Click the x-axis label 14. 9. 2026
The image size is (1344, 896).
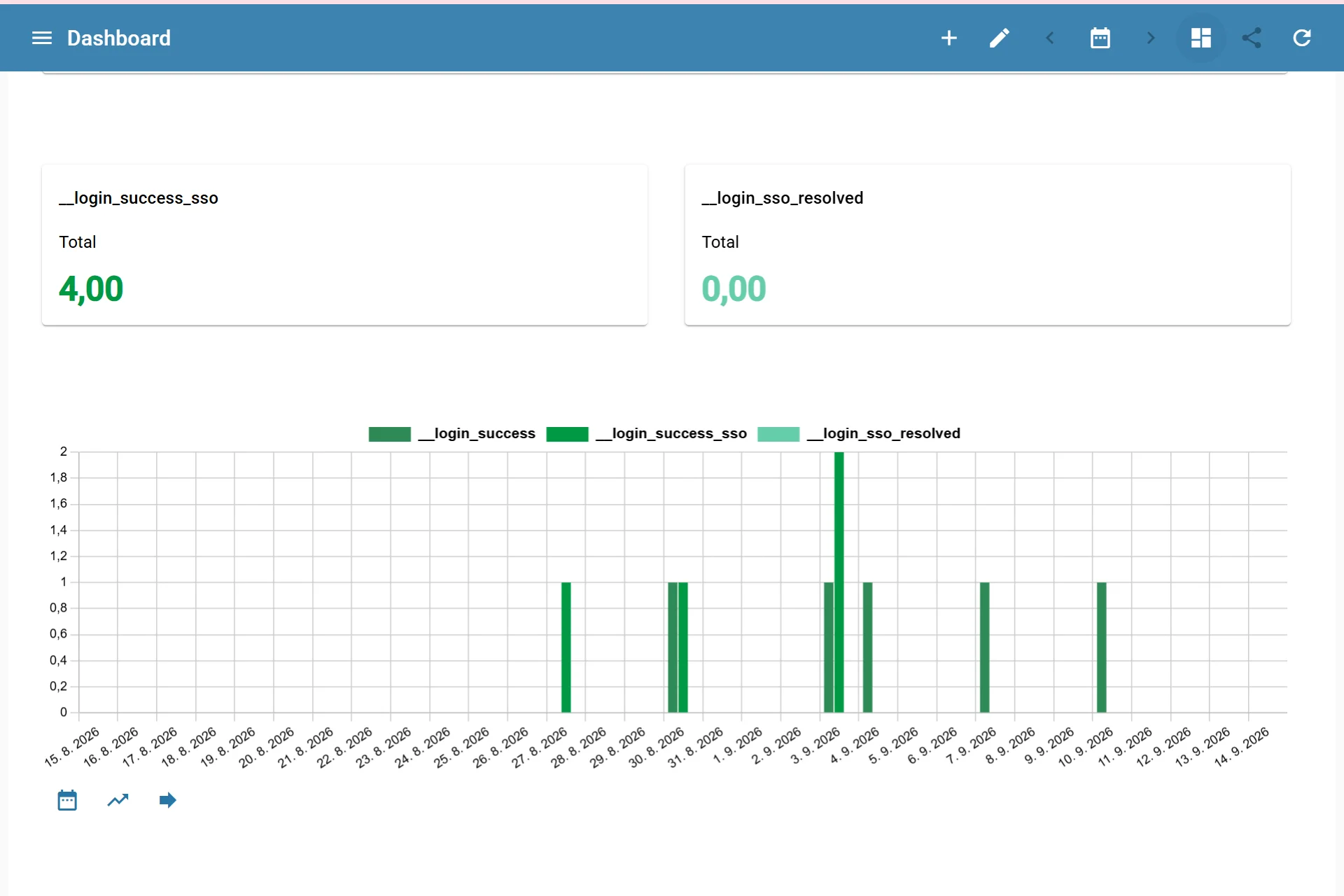pos(1241,746)
